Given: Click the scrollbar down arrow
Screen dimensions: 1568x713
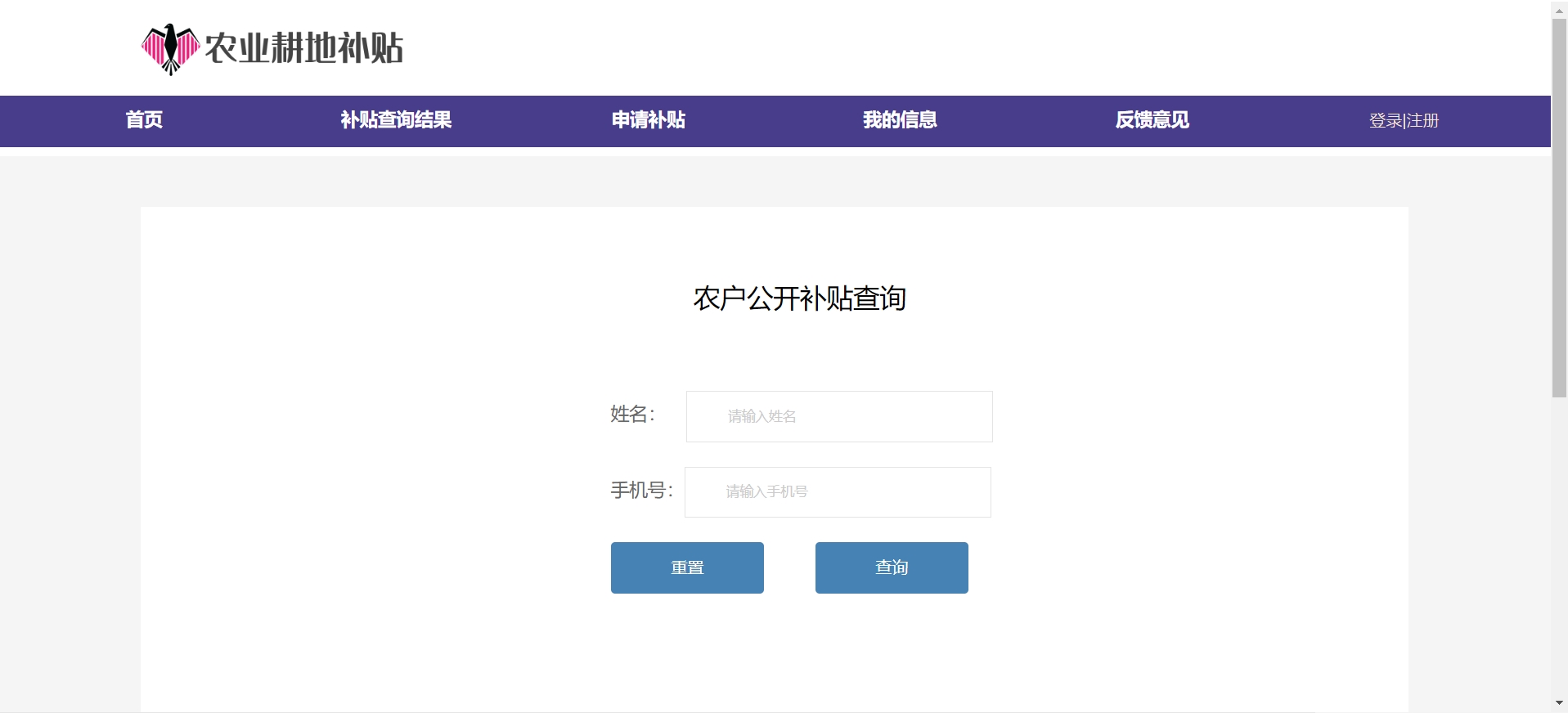Looking at the screenshot, I should [1559, 703].
